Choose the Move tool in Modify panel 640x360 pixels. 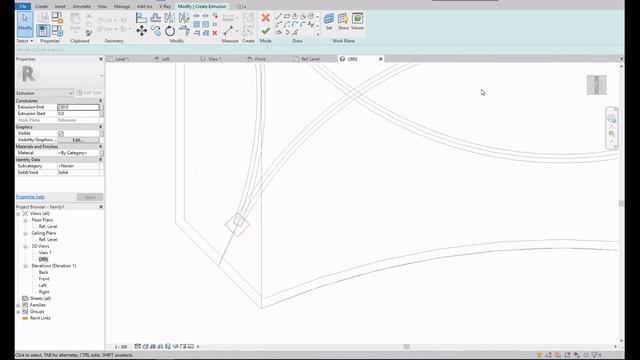pos(142,31)
